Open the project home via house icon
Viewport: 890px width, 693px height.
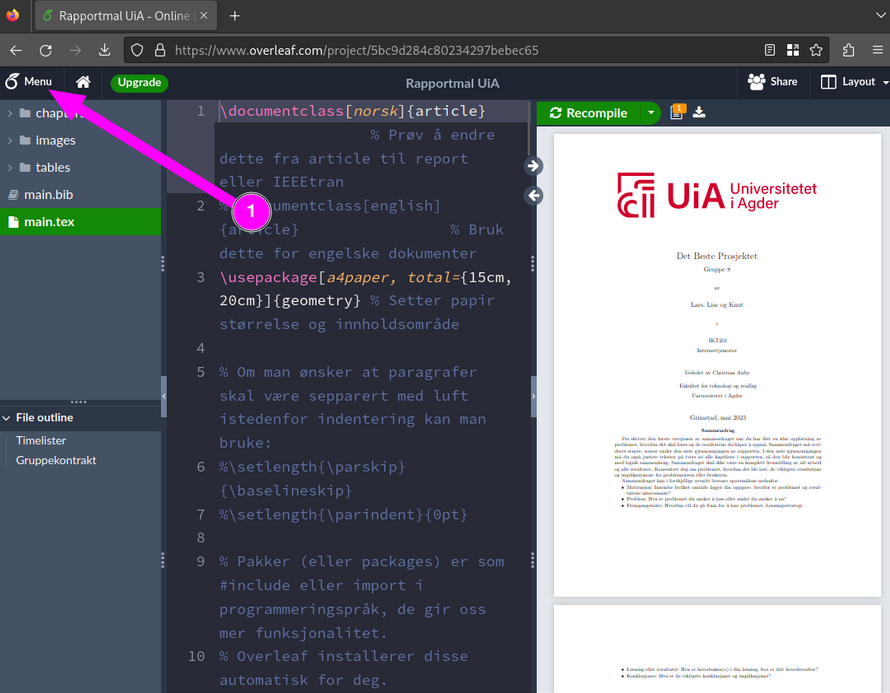click(82, 83)
